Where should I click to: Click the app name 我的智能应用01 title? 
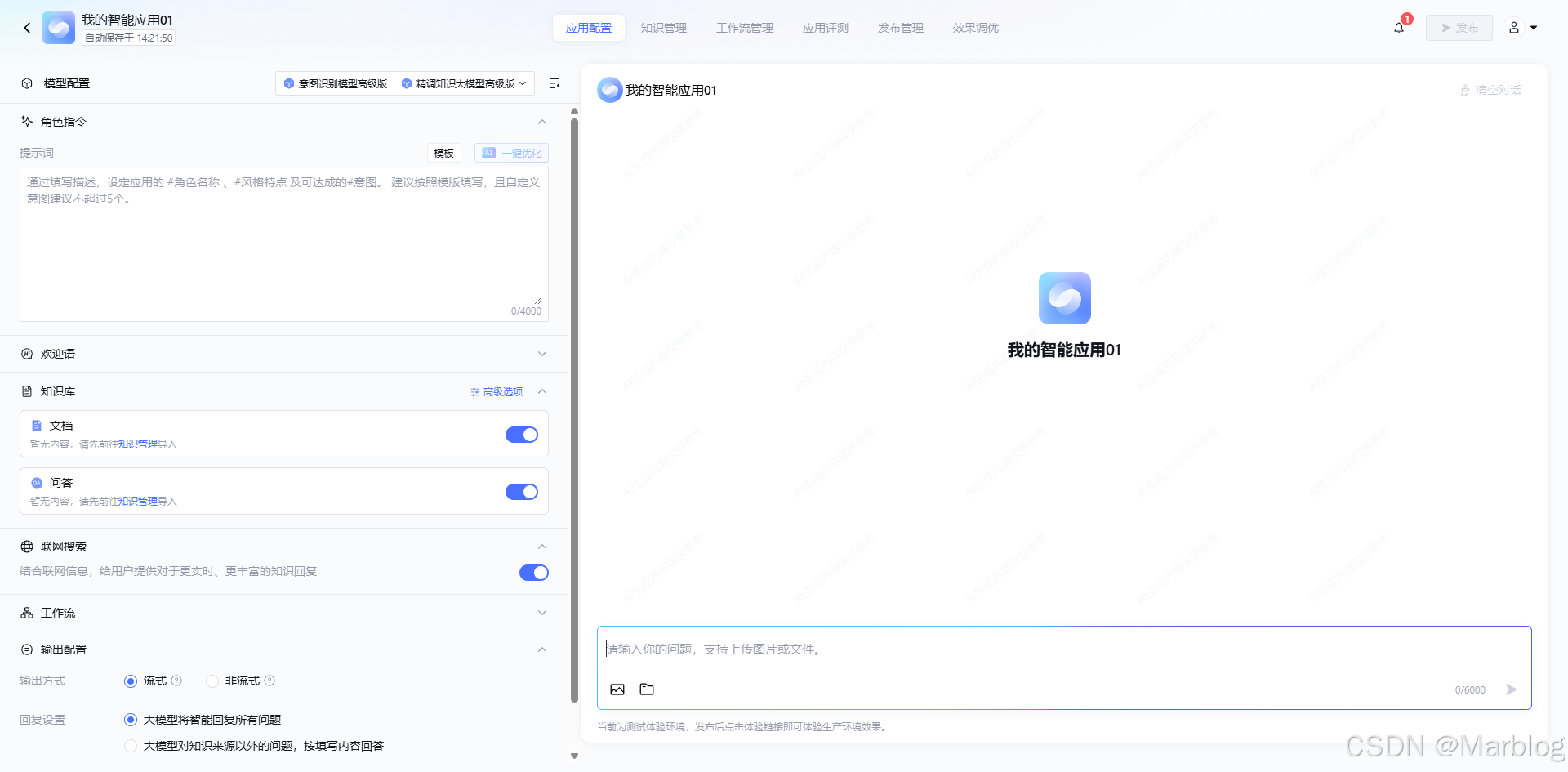[x=127, y=20]
